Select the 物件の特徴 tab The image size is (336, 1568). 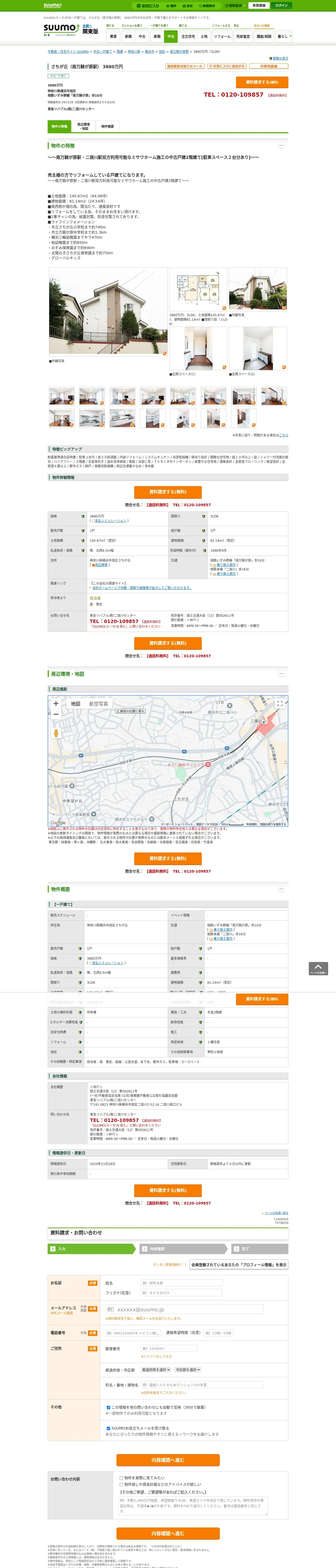(x=59, y=126)
